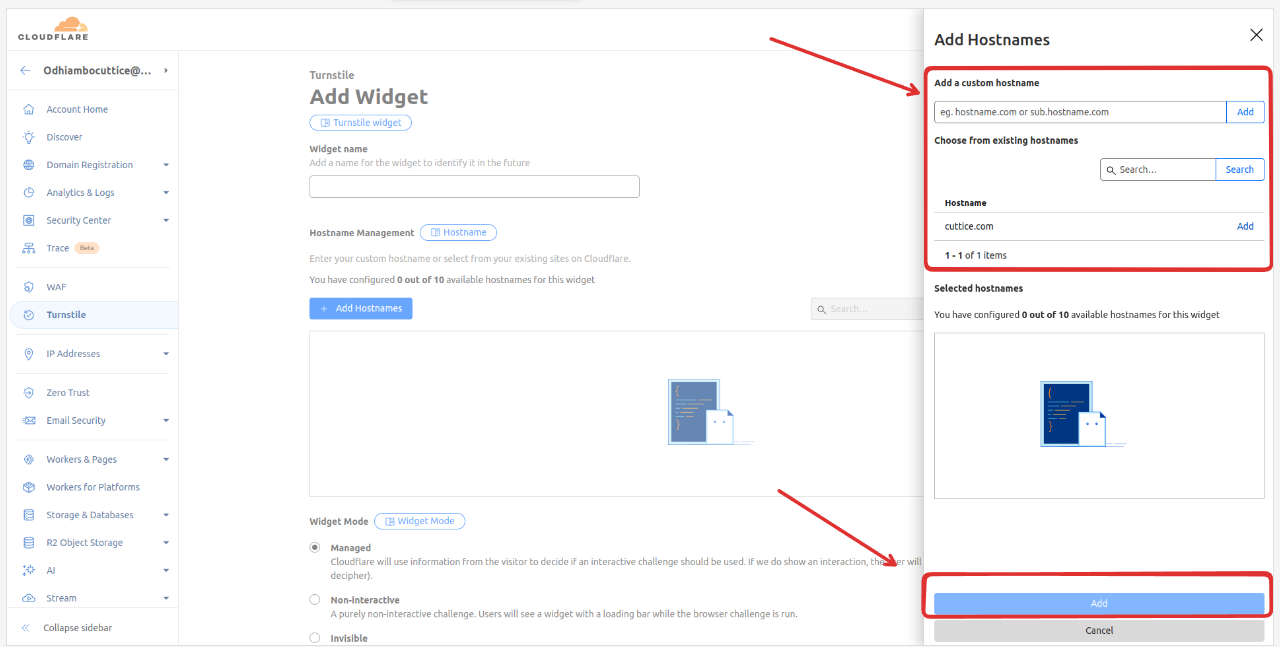Open the Hostname documentation link

click(458, 232)
